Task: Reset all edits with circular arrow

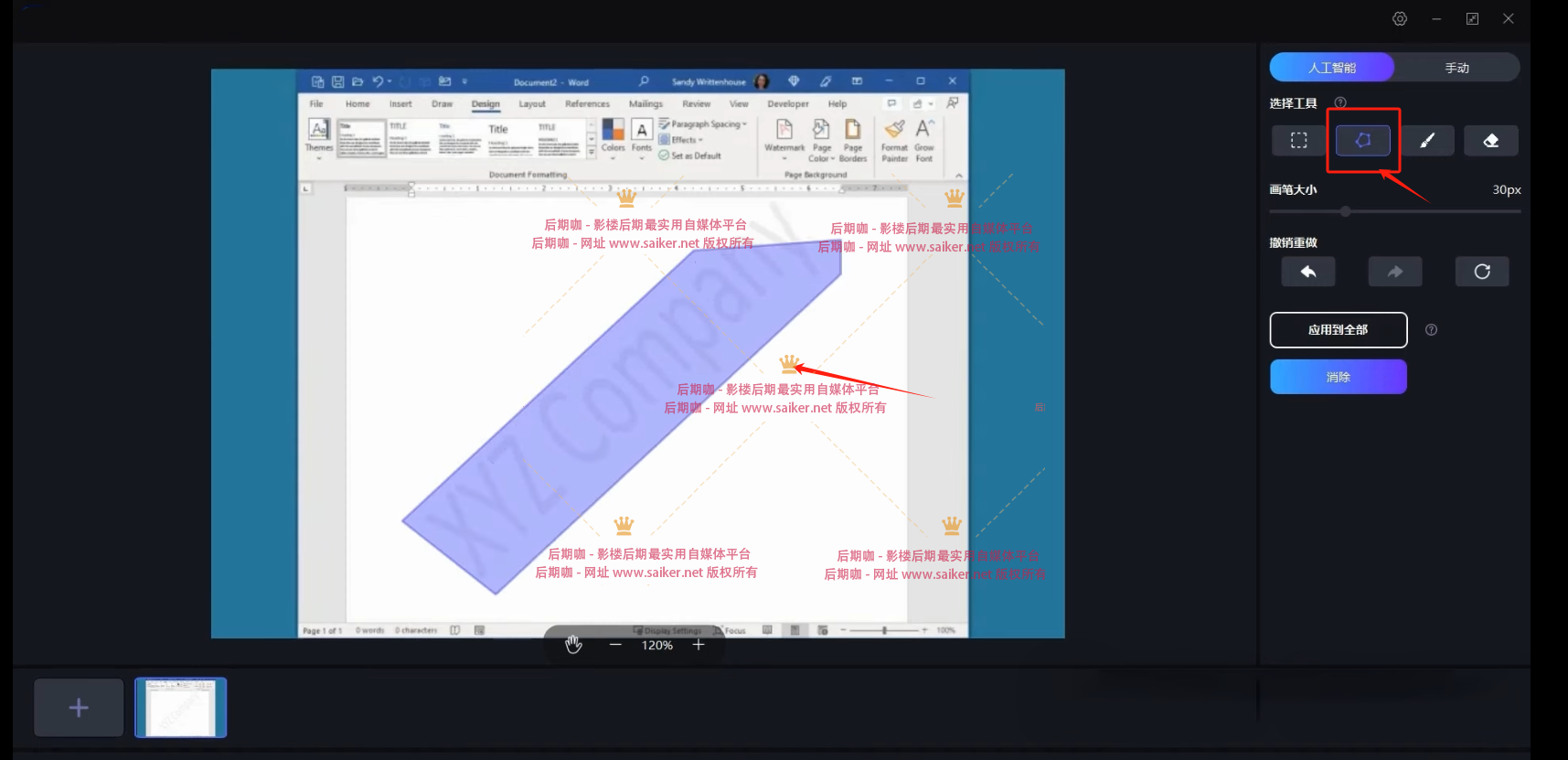Action: pyautogui.click(x=1482, y=272)
